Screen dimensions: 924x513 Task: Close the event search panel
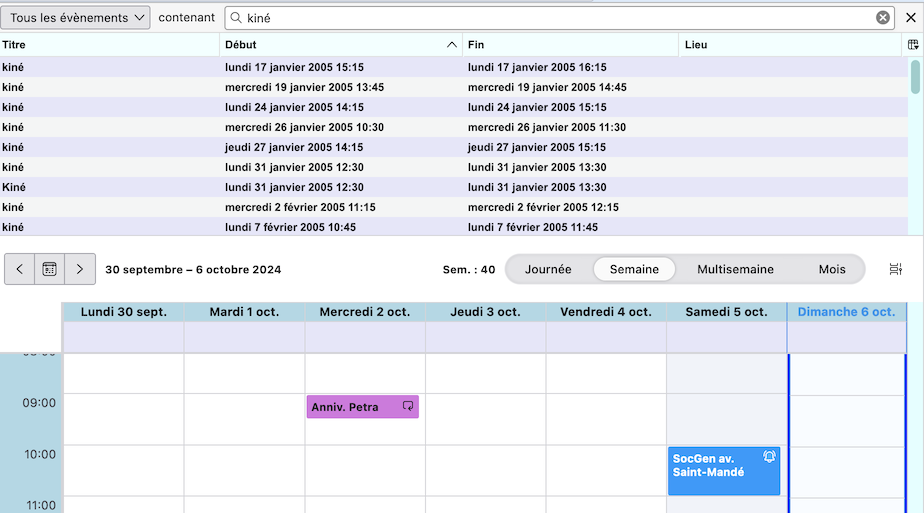(x=910, y=18)
